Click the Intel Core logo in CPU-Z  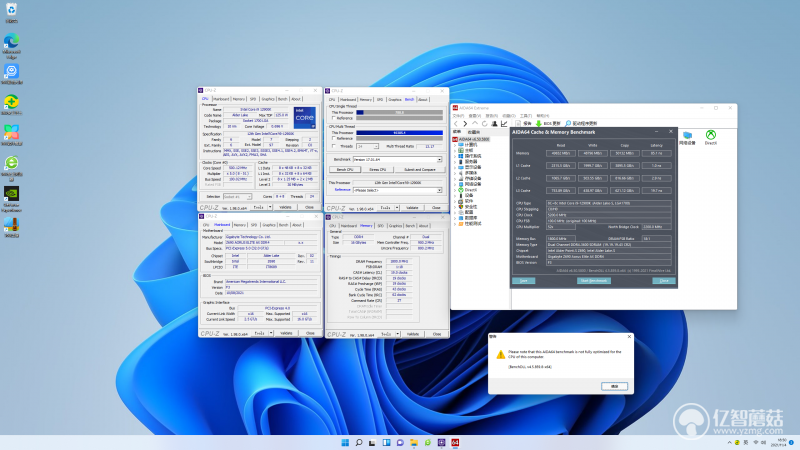pos(305,117)
